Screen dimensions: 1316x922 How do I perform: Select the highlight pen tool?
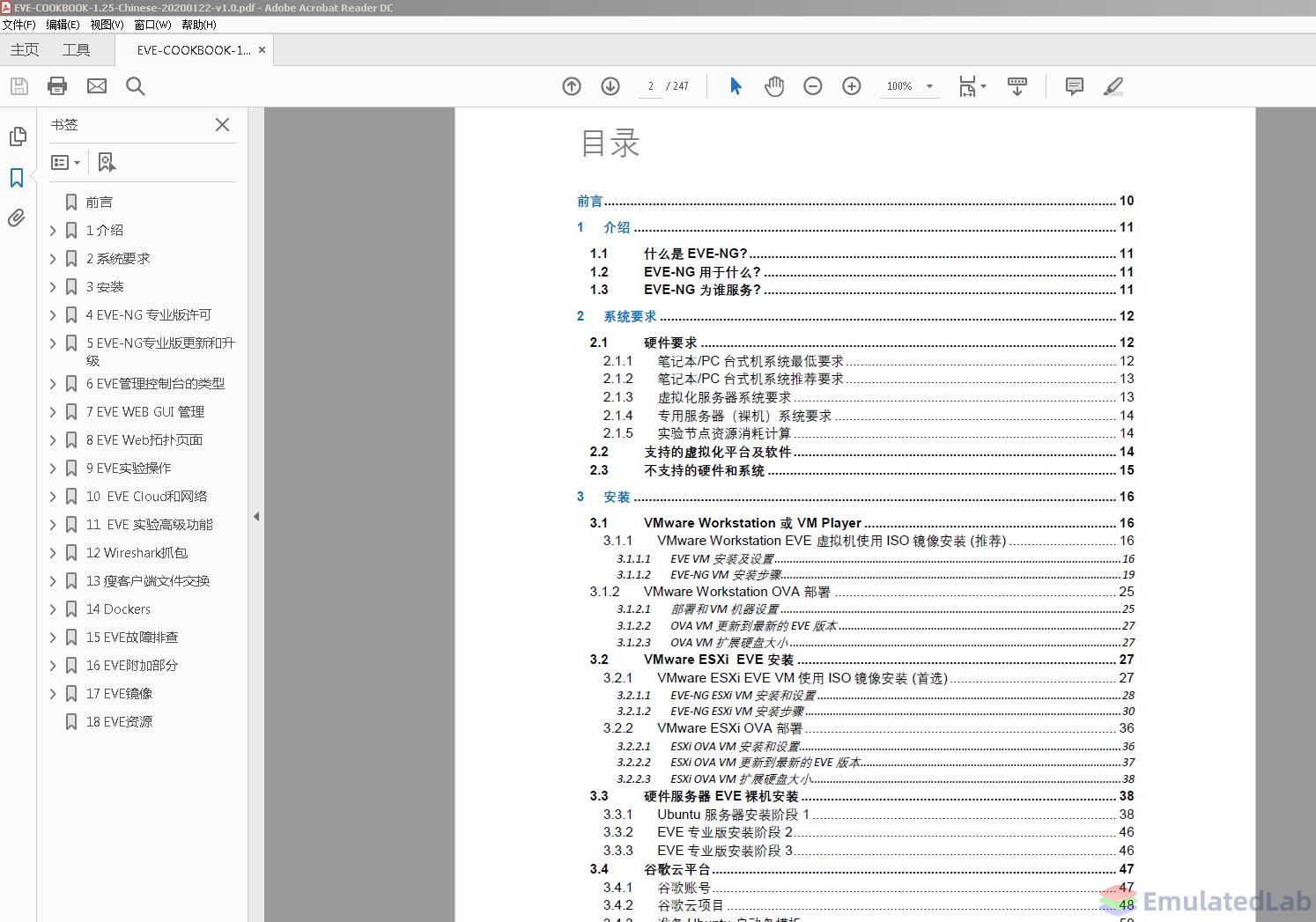point(1113,86)
